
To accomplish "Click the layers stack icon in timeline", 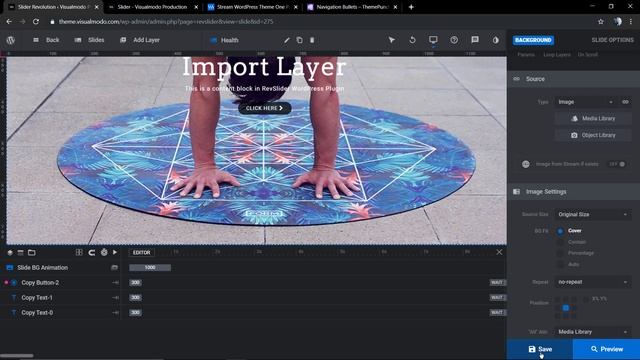I will 10,253.
